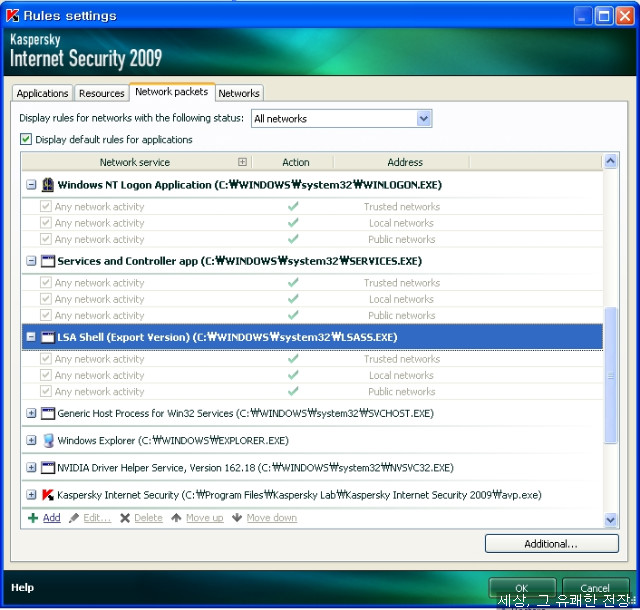Expand the Generic Host Process SVCHOST.EXE group
Image resolution: width=640 pixels, height=610 pixels.
tap(31, 413)
